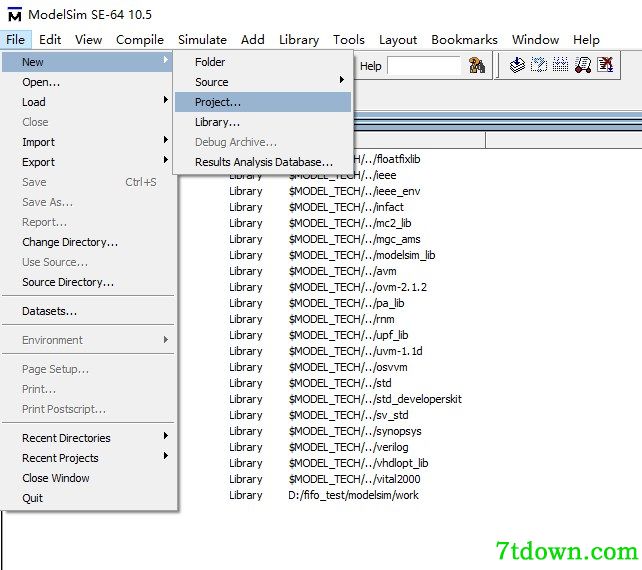The height and width of the screenshot is (570, 642).
Task: Click the $MODEL_TECH/../ieee_env path
Action: click(354, 191)
